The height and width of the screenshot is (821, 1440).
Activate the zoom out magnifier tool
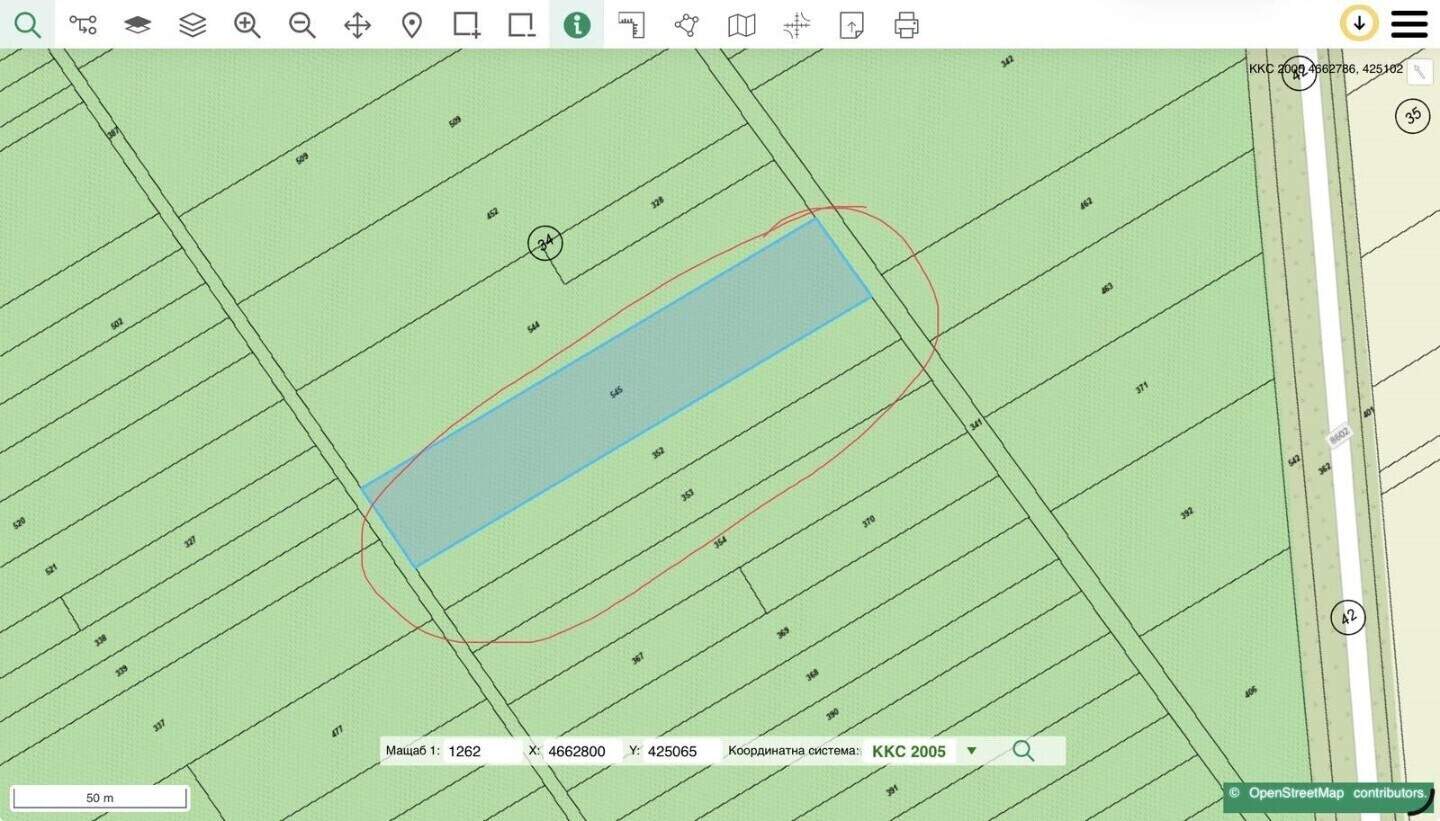click(x=302, y=25)
